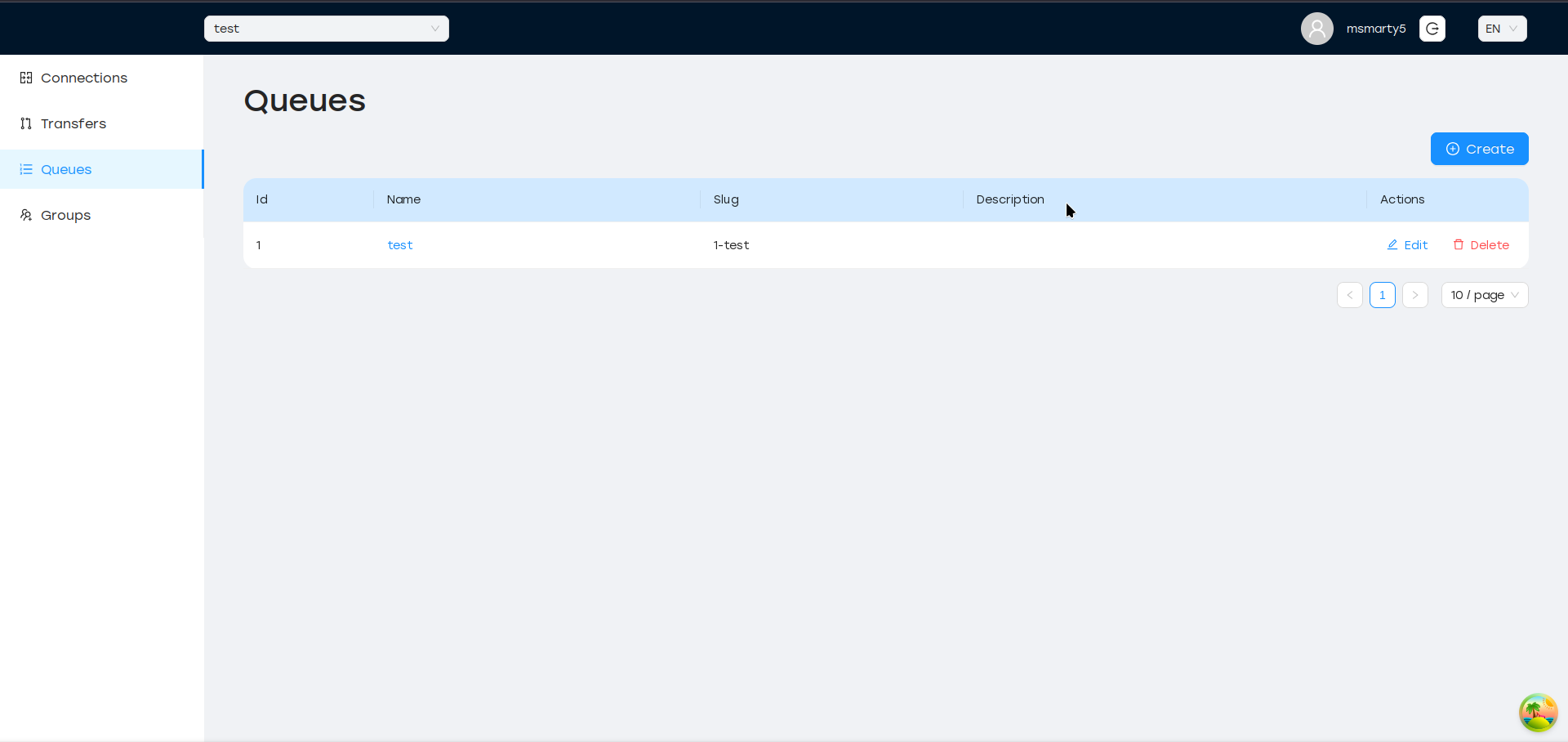Go to the Transfers menu item
1568x742 pixels.
[73, 123]
